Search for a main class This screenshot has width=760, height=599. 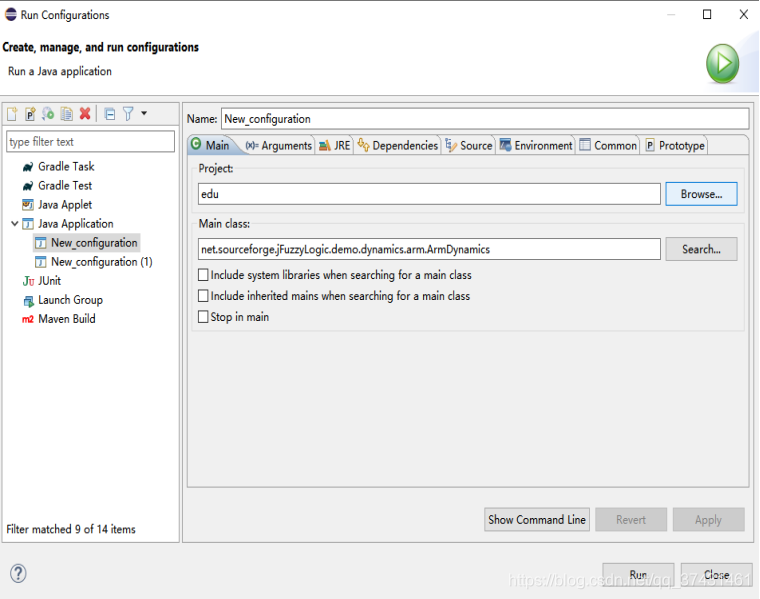point(701,249)
